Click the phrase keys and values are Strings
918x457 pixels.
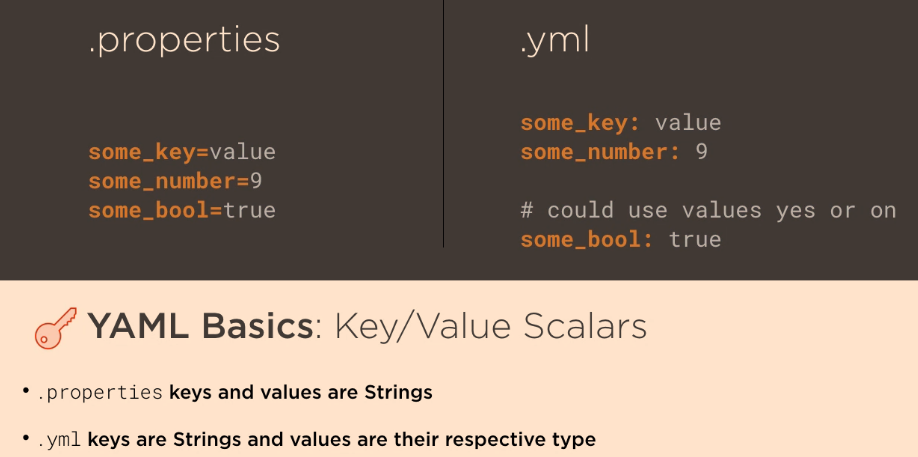[x=301, y=393]
